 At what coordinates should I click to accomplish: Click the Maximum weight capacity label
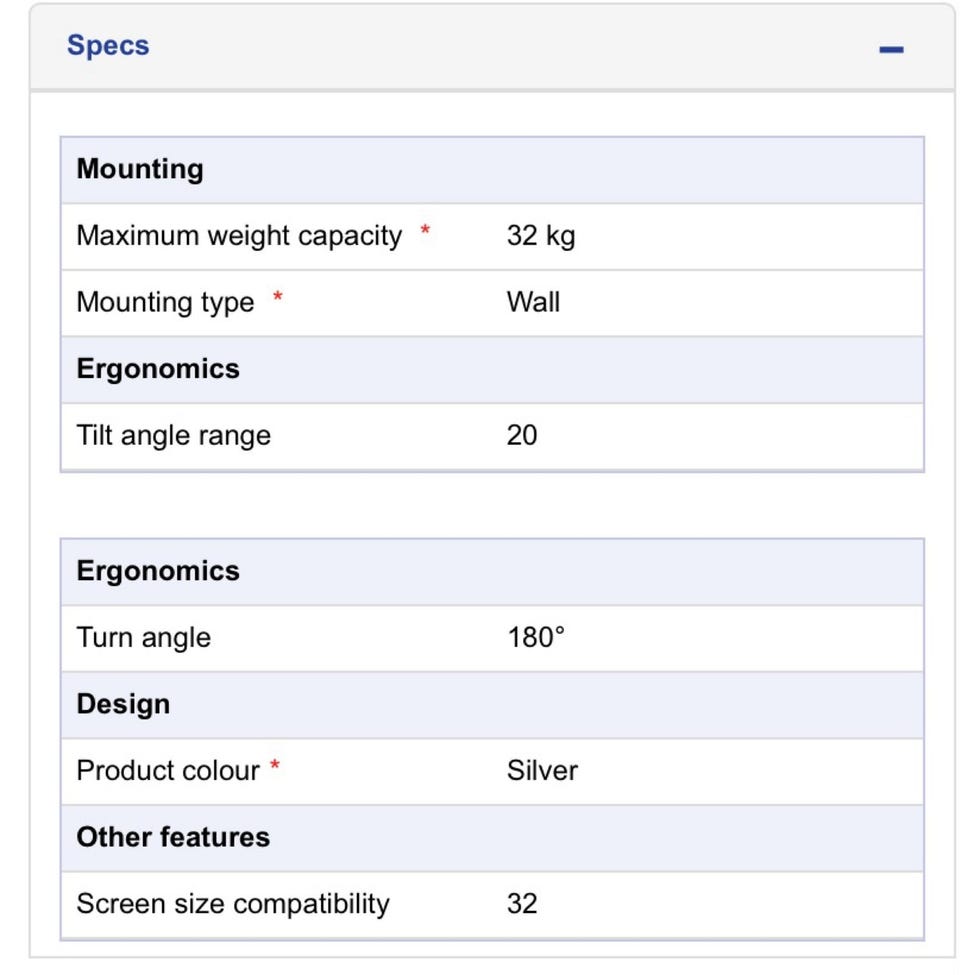point(239,236)
